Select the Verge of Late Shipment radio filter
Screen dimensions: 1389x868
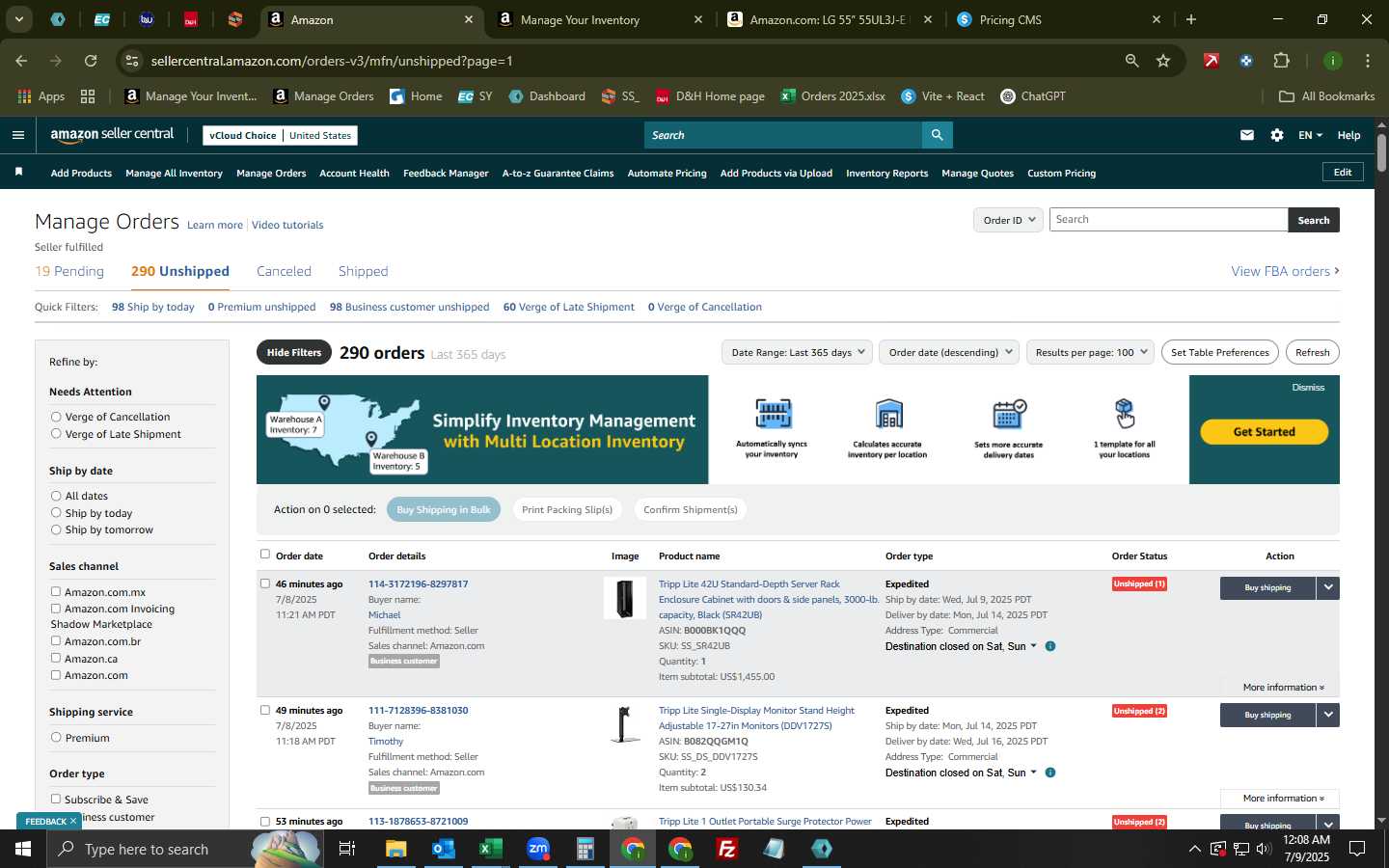coord(56,434)
